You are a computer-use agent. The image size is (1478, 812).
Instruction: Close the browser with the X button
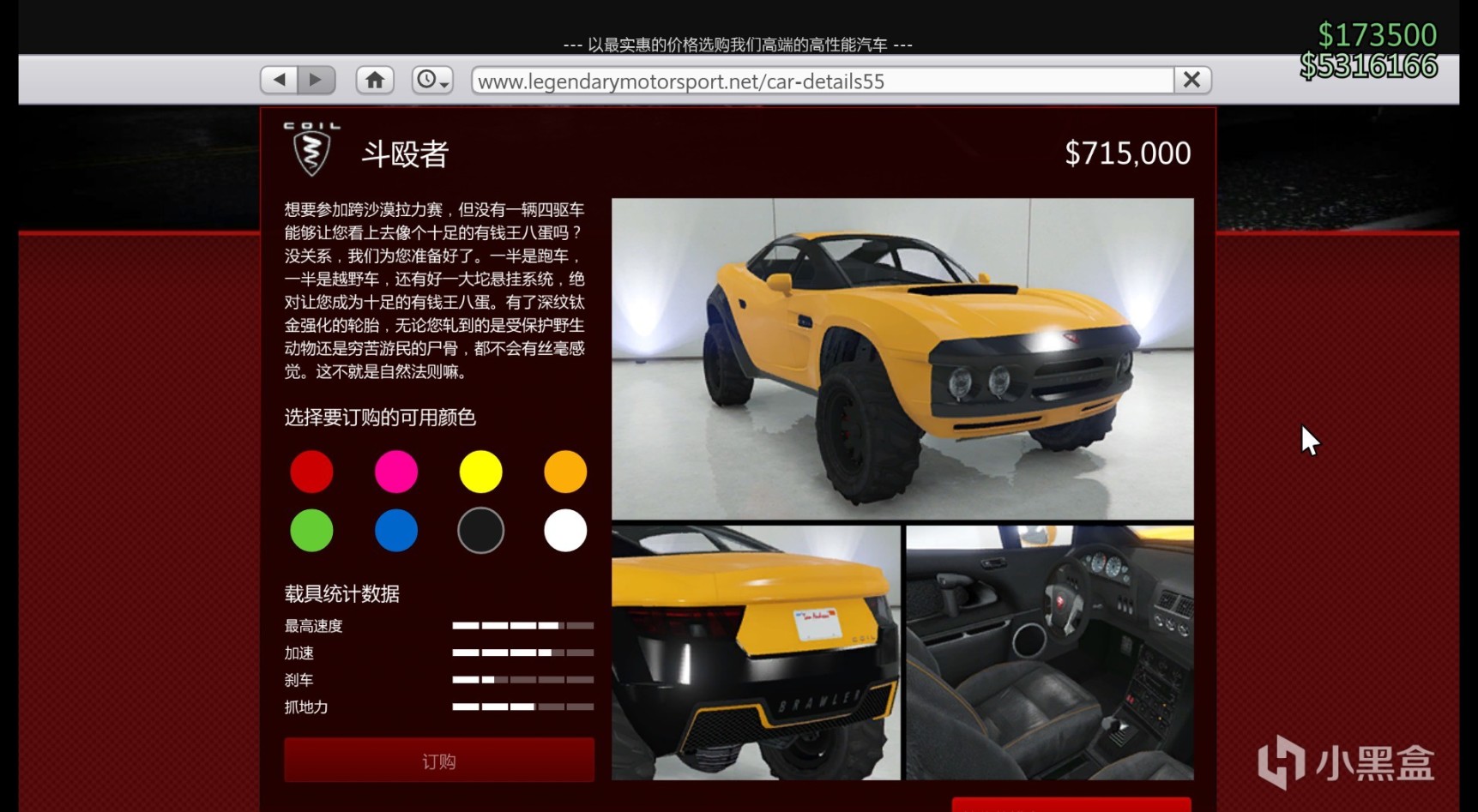pyautogui.click(x=1192, y=81)
